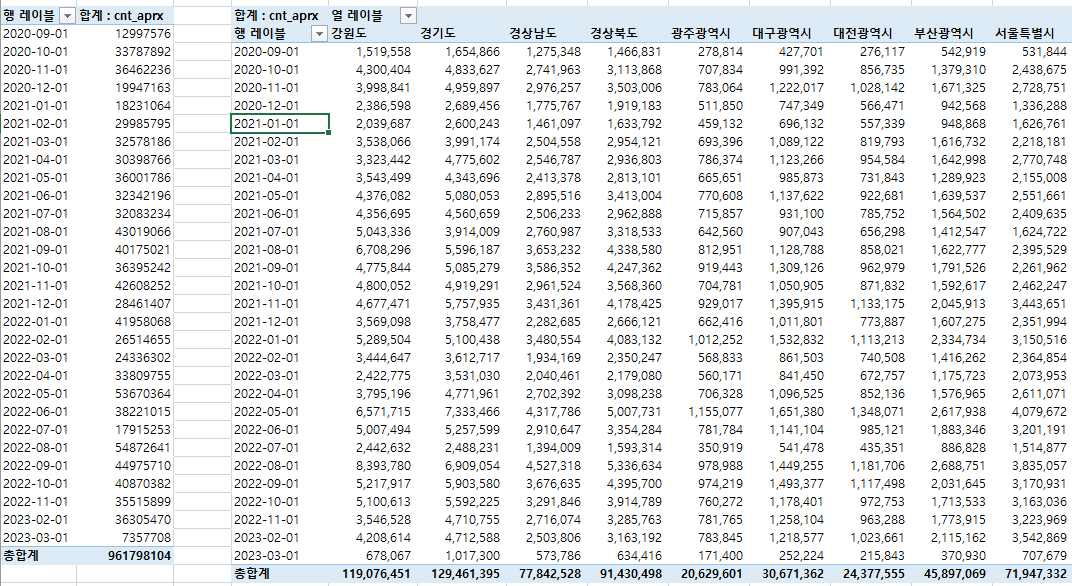Select the 경상남도 value 1,394,009
This screenshot has height=586, width=1072.
click(554, 448)
